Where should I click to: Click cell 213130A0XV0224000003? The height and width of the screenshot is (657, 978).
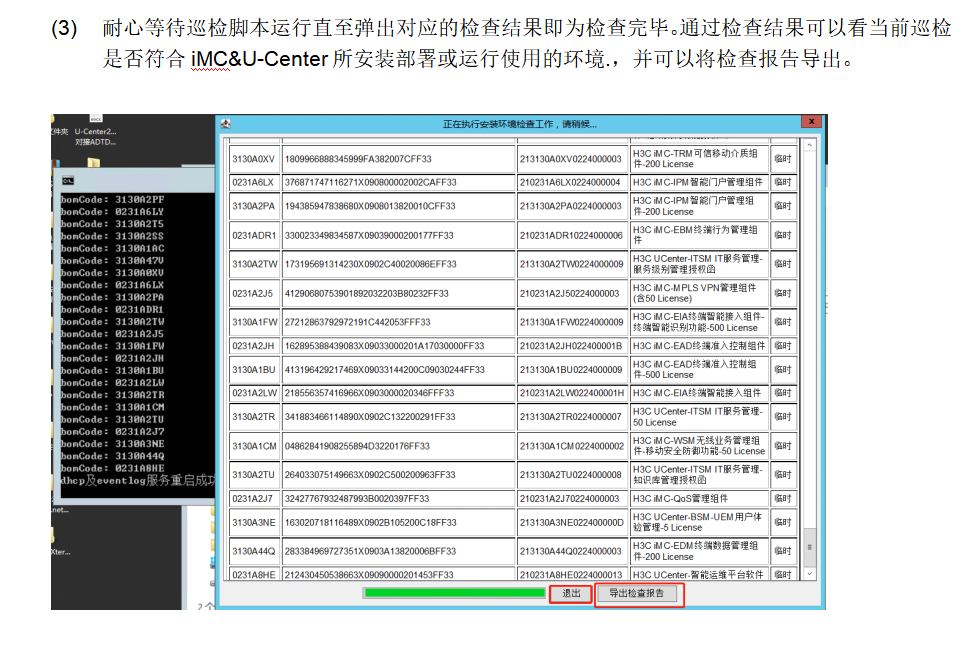point(571,159)
